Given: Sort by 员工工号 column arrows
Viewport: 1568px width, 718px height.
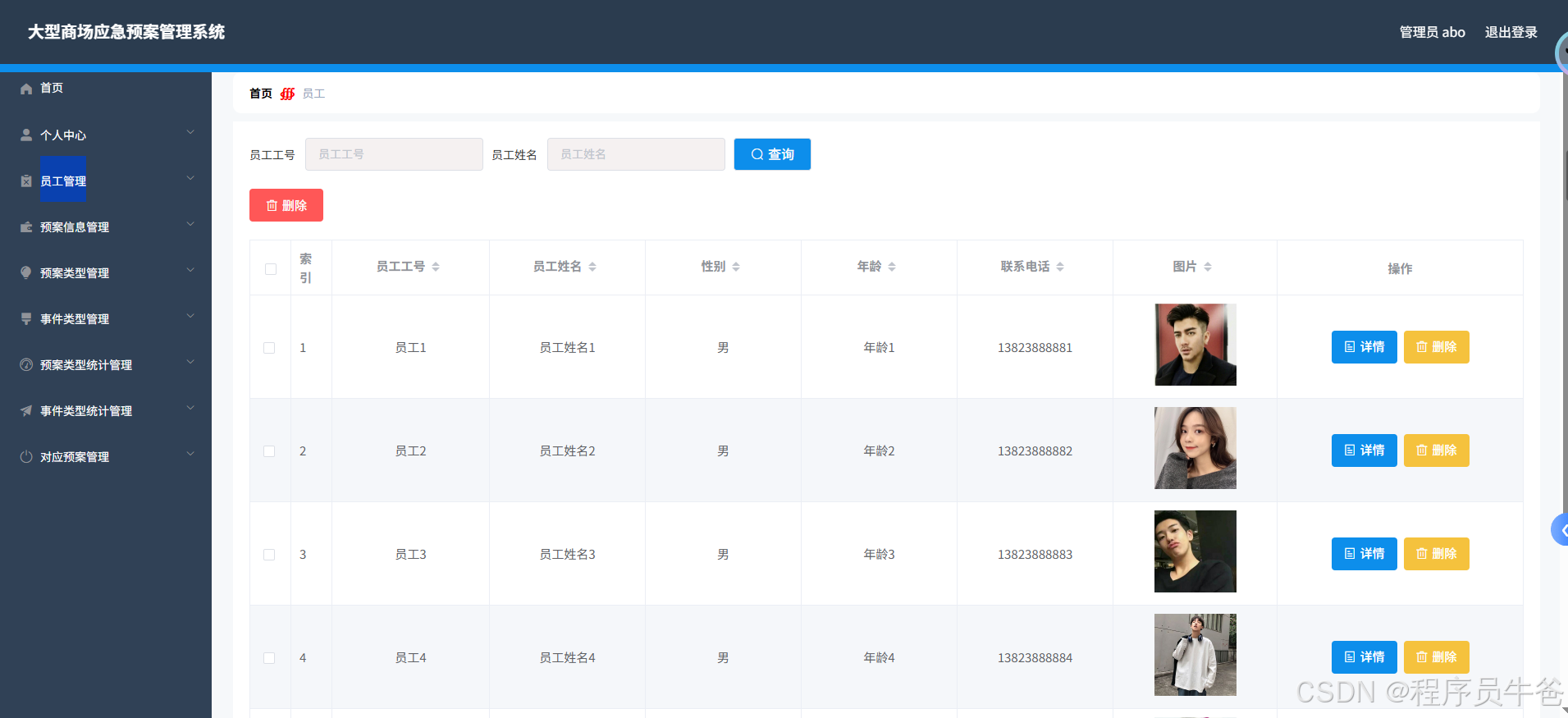Looking at the screenshot, I should point(436,267).
